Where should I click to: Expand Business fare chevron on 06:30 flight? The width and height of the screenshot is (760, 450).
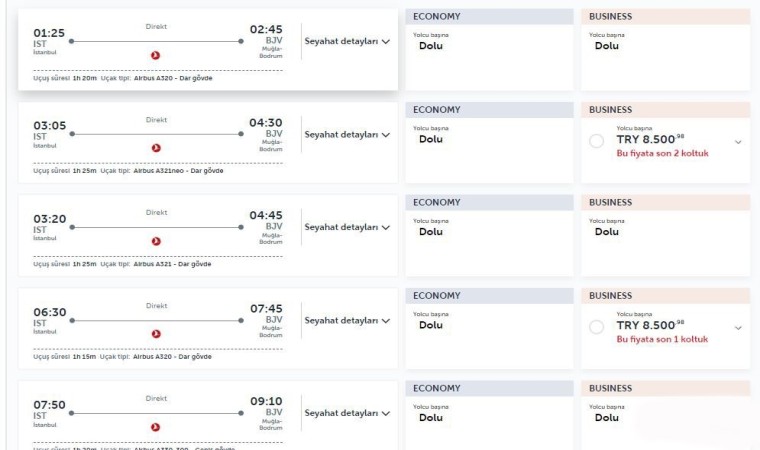point(738,328)
